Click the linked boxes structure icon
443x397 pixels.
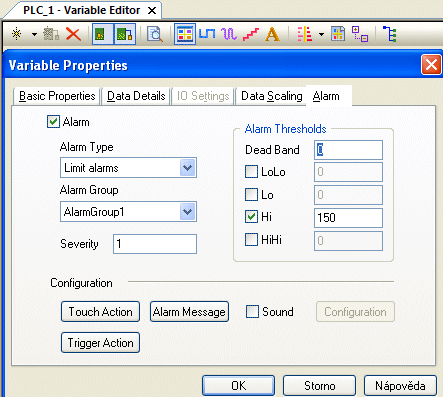pyautogui.click(x=360, y=34)
